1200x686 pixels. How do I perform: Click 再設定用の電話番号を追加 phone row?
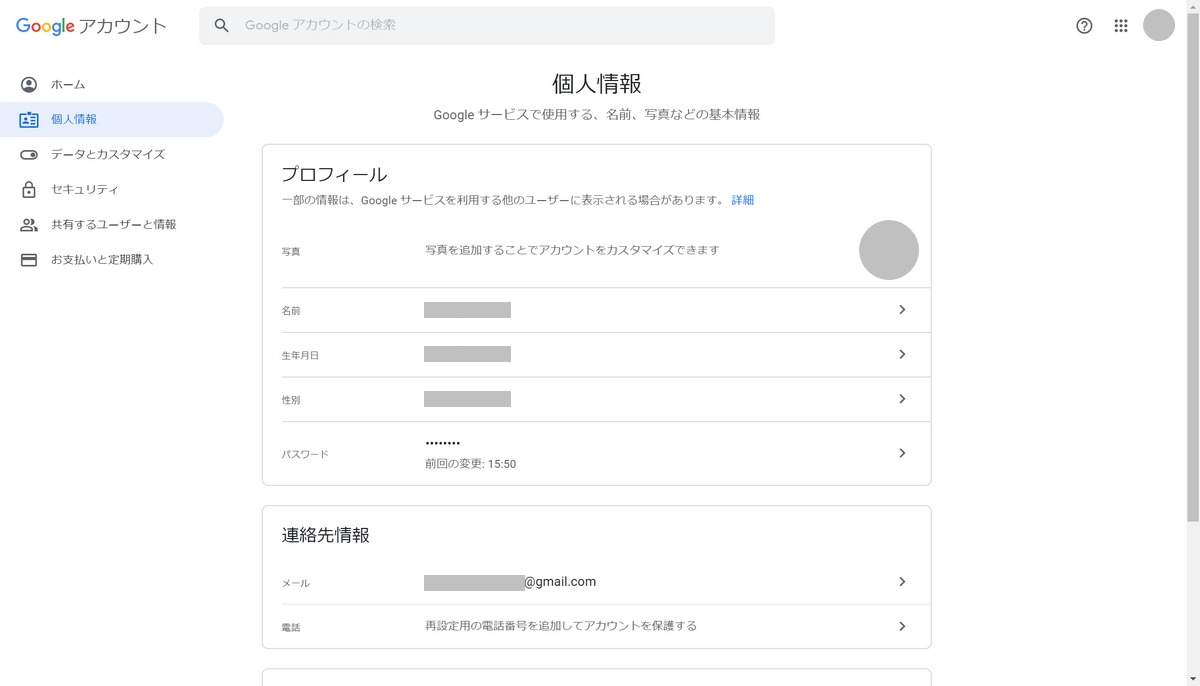tap(561, 626)
